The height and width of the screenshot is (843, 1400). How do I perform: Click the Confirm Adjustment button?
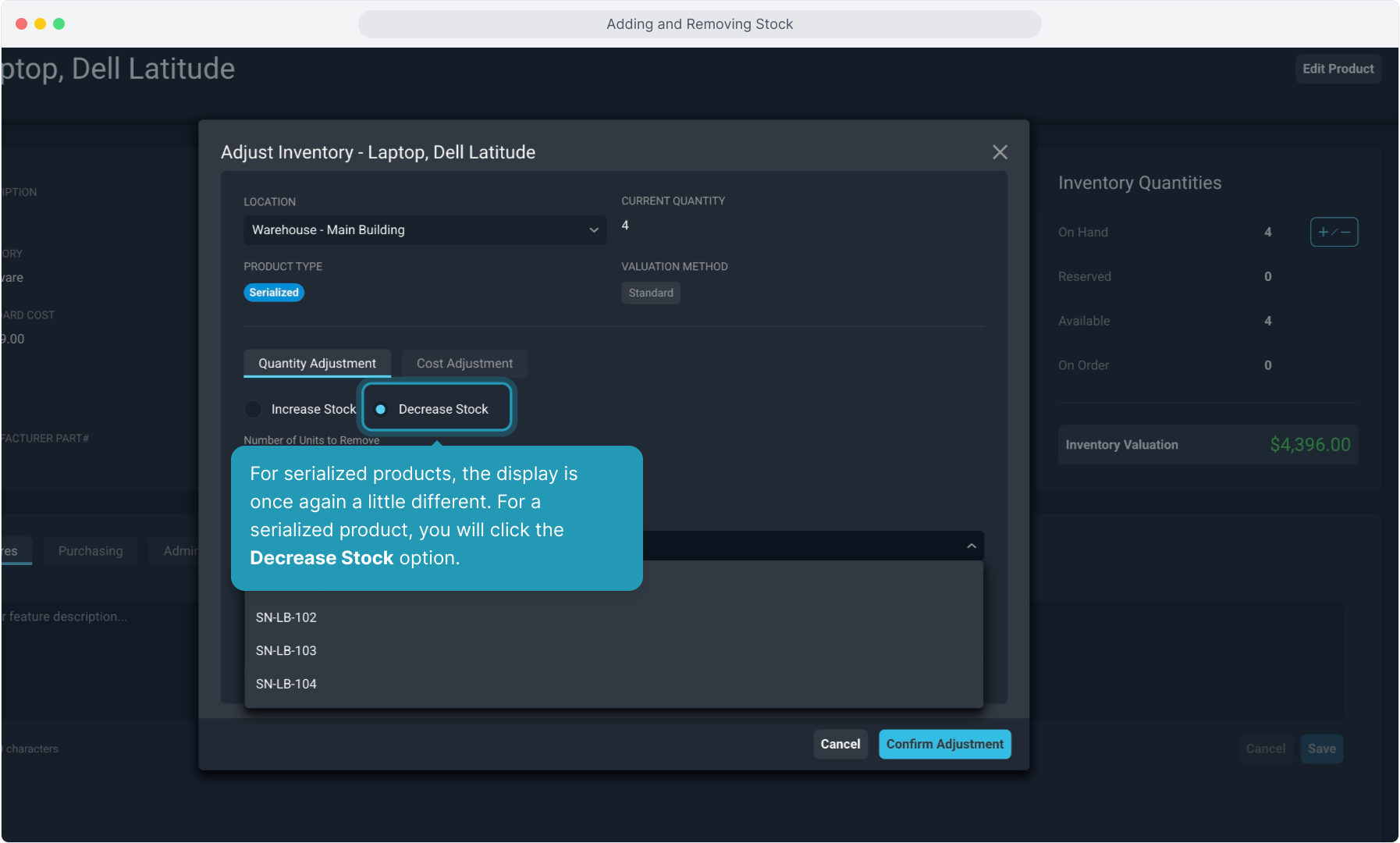click(944, 744)
